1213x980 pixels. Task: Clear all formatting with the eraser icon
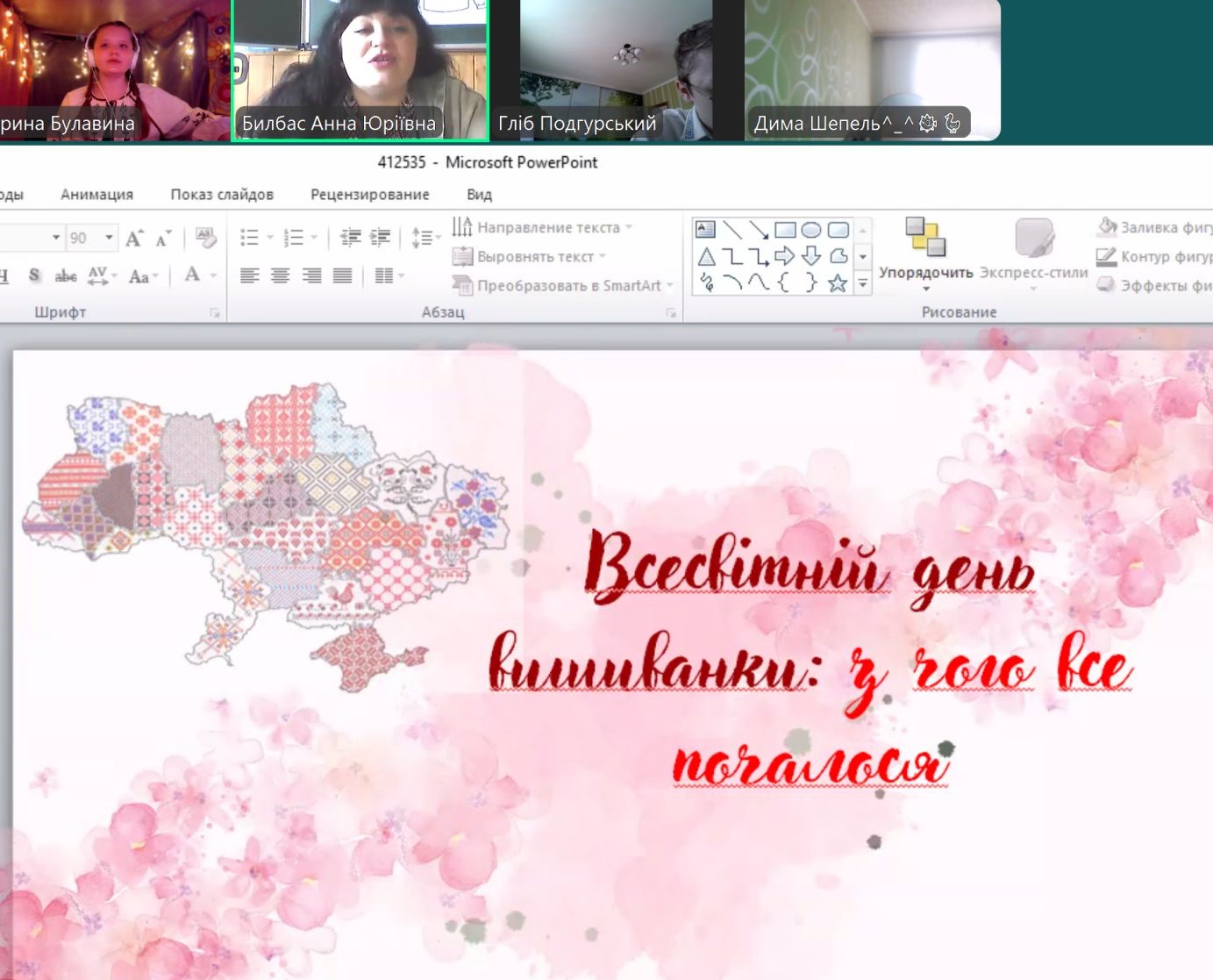[x=206, y=237]
